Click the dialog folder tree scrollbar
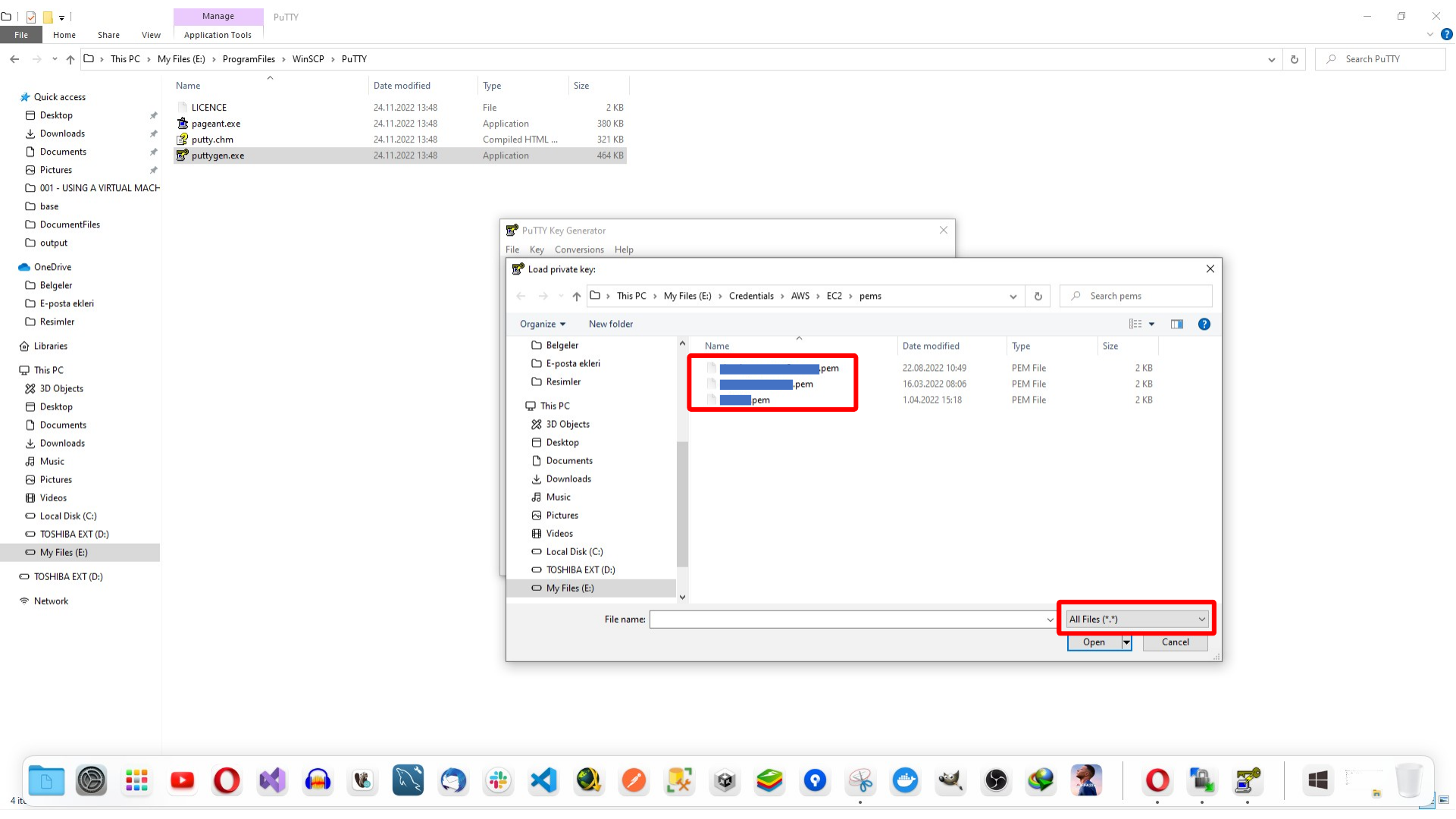The width and height of the screenshot is (1456, 819). coord(682,504)
